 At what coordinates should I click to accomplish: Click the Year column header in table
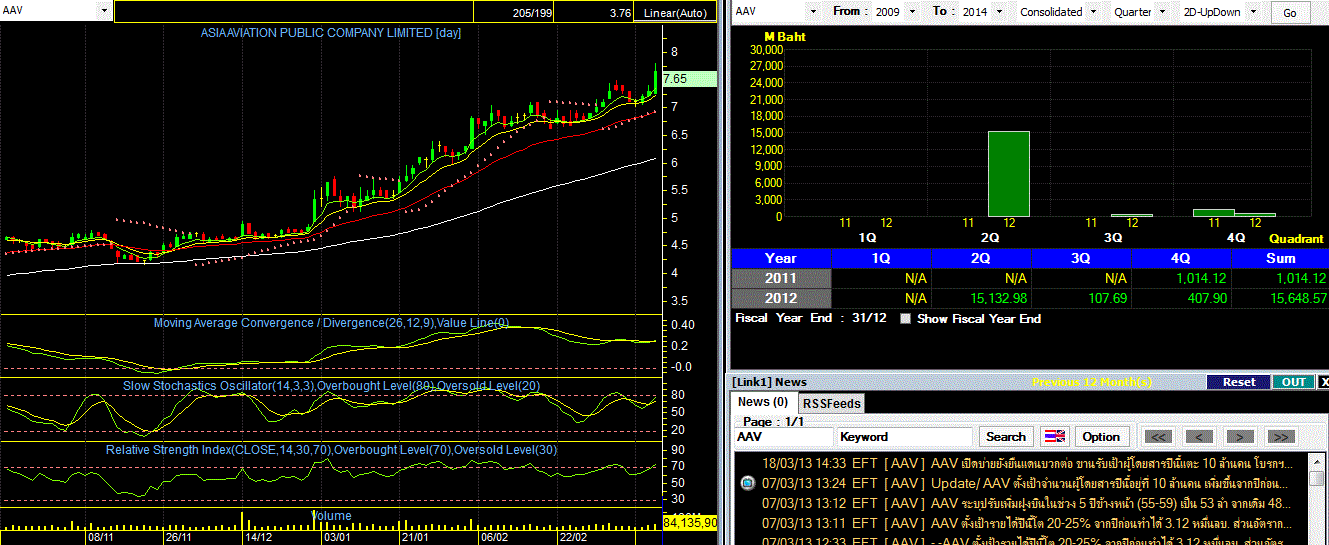(x=781, y=258)
